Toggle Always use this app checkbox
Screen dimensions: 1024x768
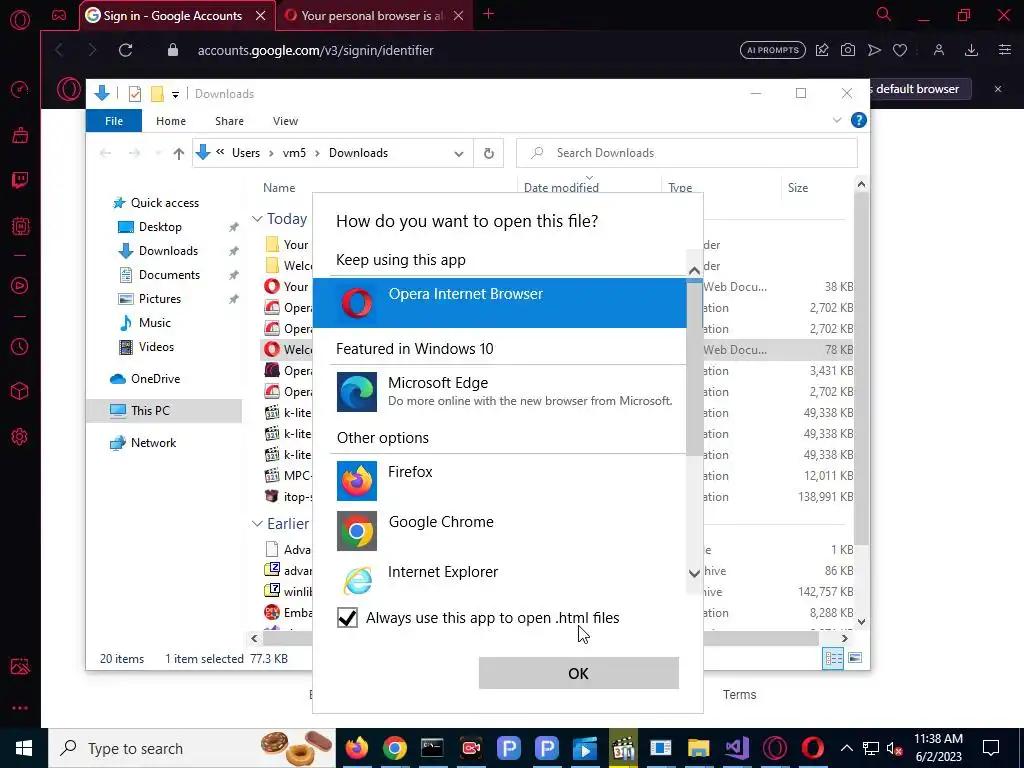[347, 618]
